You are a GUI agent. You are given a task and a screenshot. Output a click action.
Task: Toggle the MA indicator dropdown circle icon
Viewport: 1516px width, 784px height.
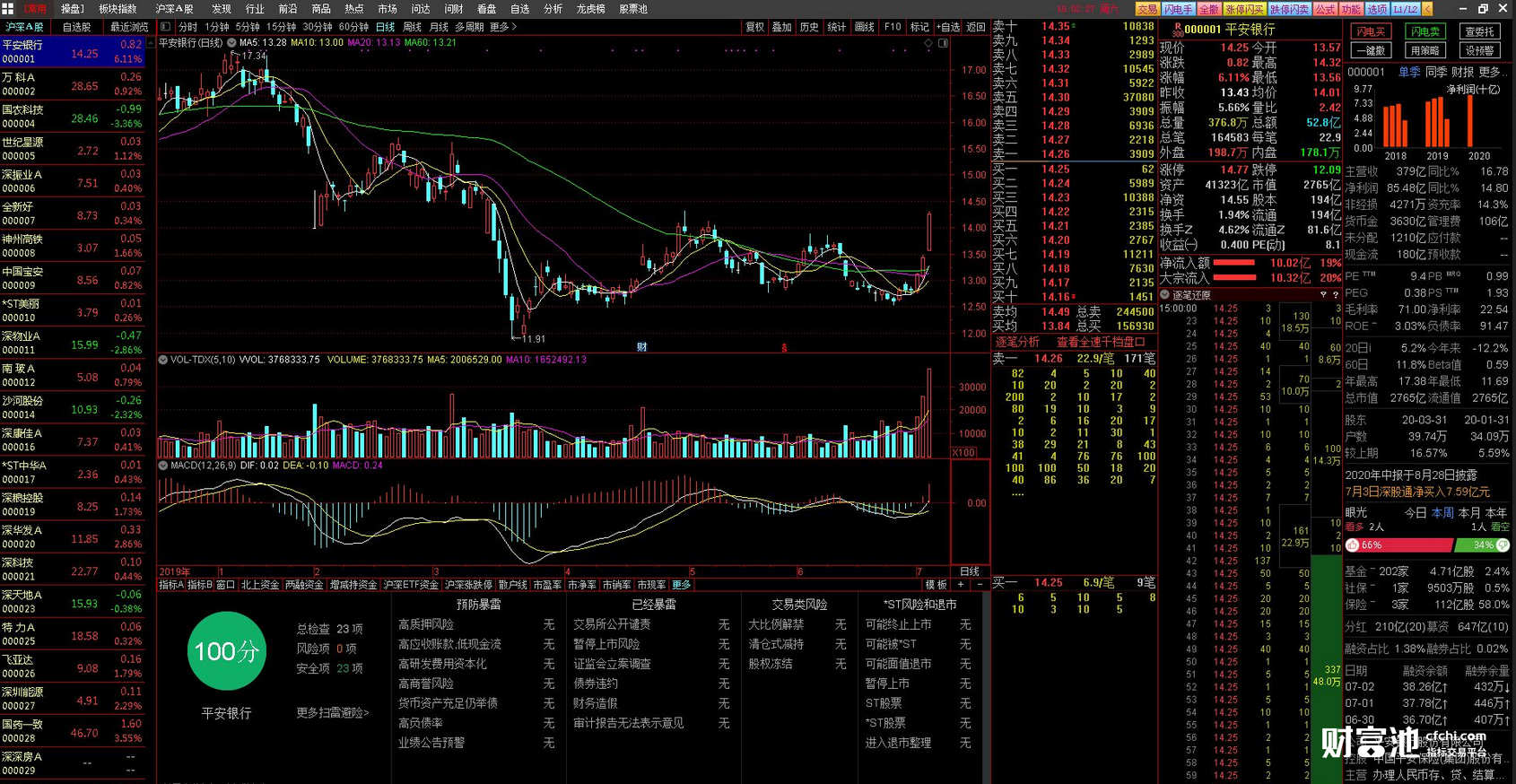coord(231,42)
